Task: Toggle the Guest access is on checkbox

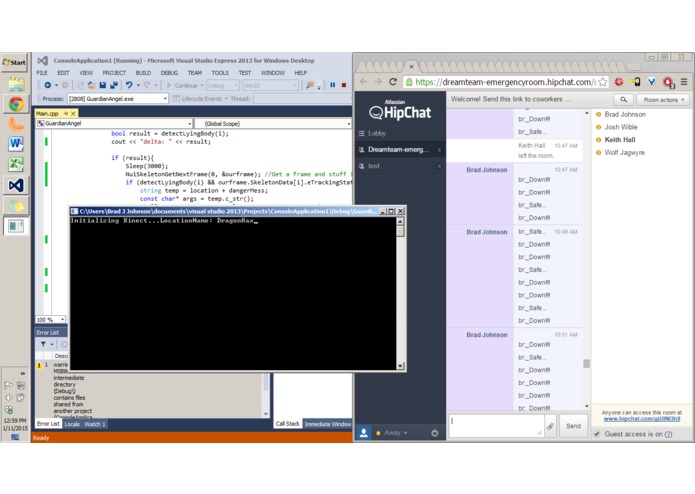Action: pyautogui.click(x=597, y=434)
